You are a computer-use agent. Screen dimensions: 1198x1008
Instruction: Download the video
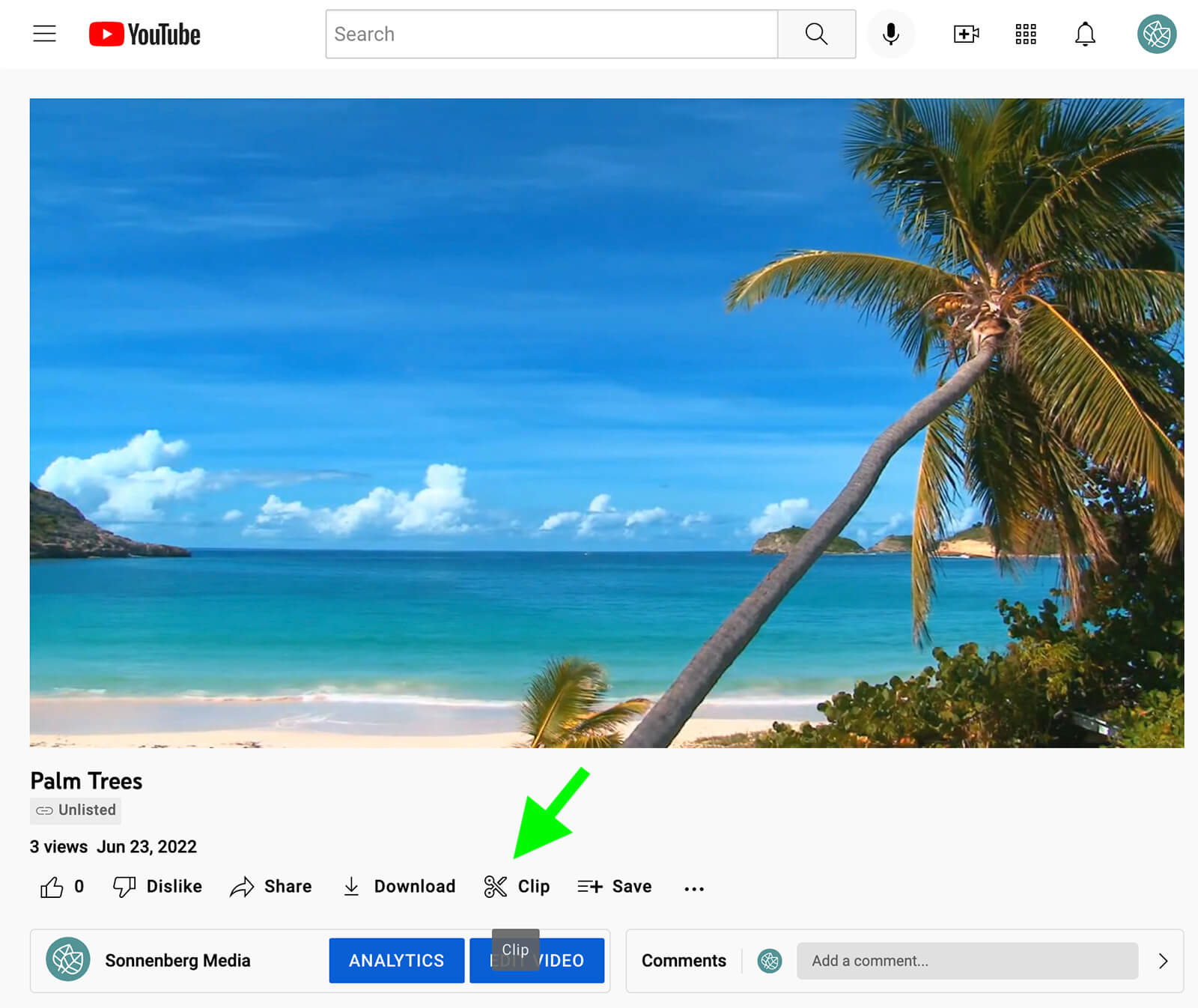(399, 887)
